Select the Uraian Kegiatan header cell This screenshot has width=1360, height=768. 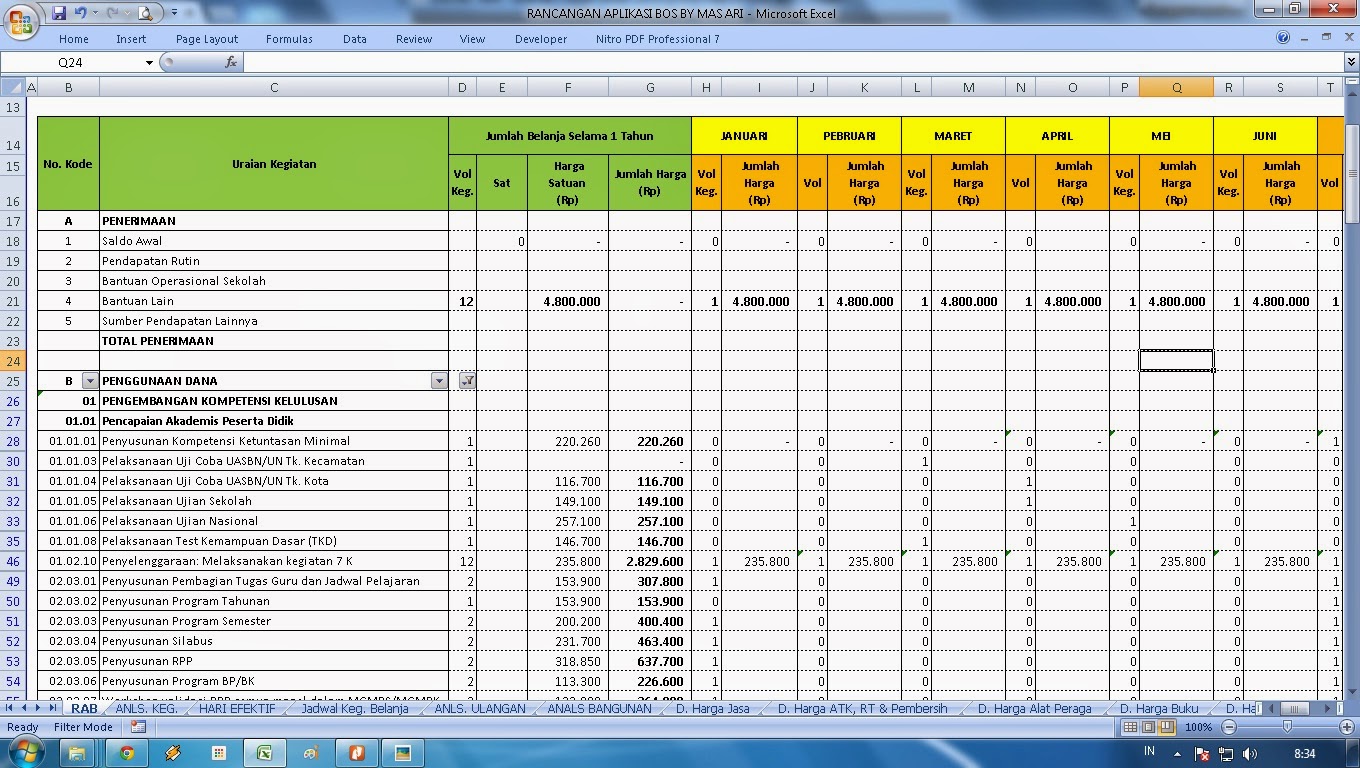tap(274, 164)
